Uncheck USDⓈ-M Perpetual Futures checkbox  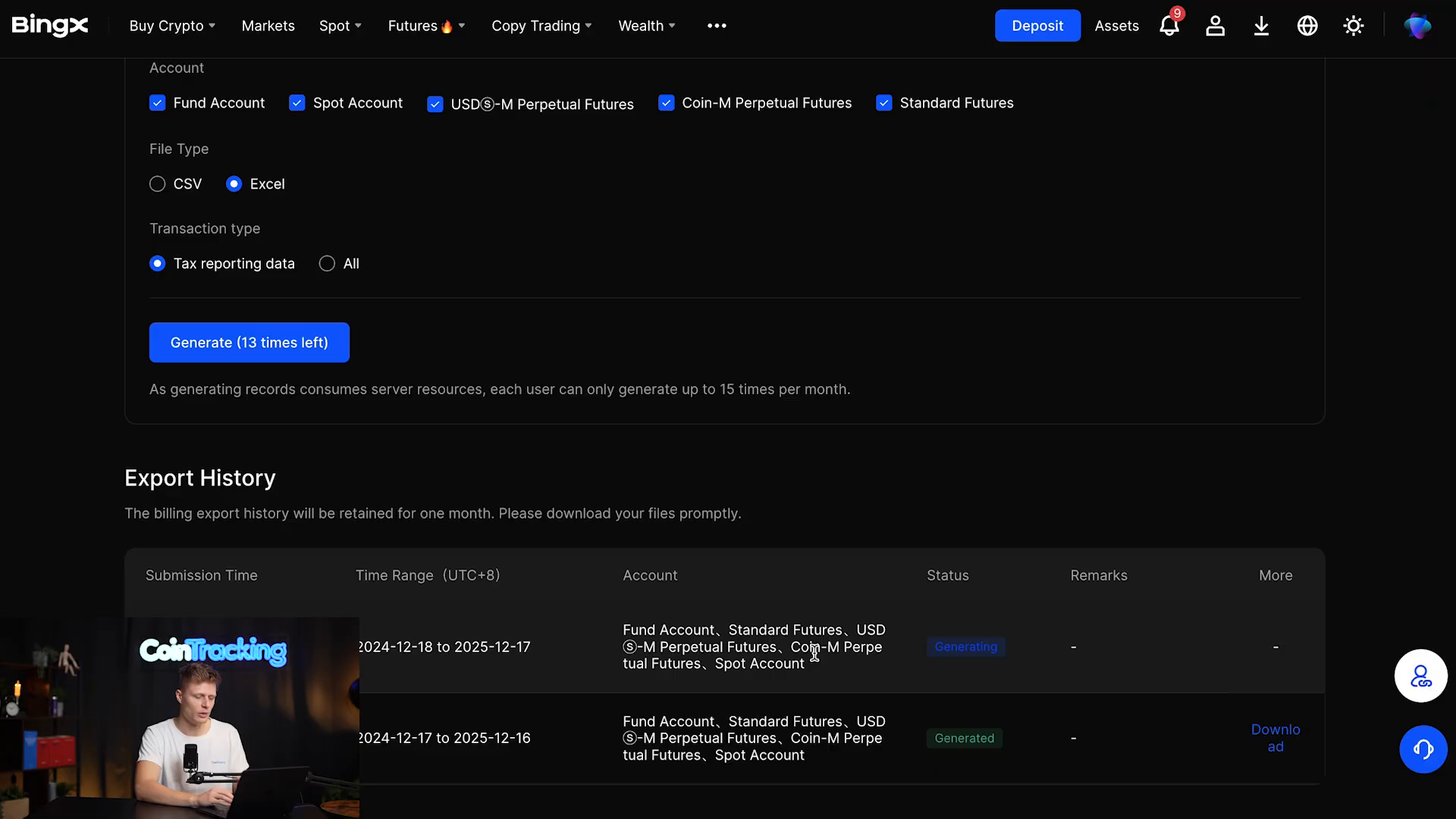click(435, 104)
